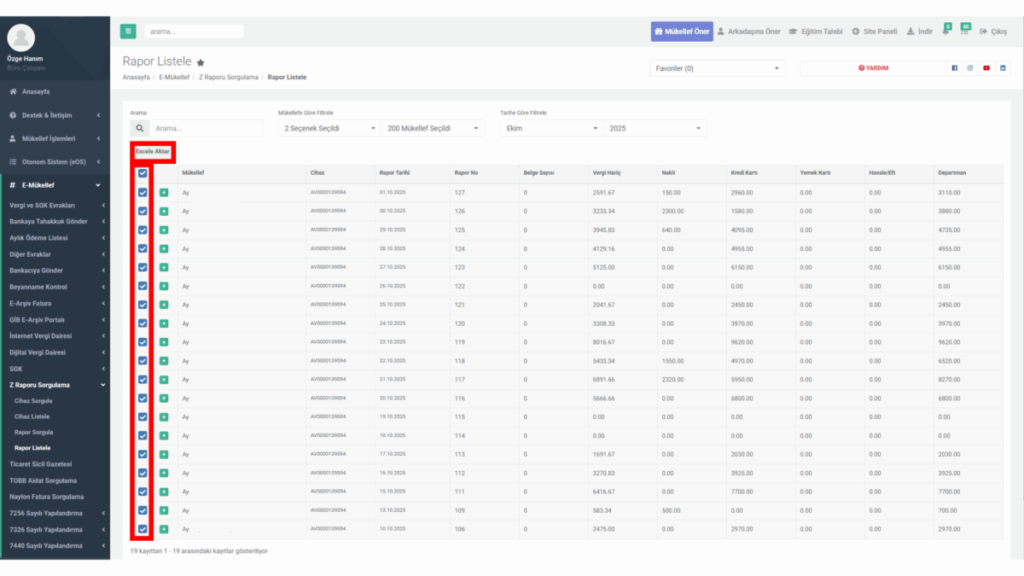Open the Facebook social icon

click(954, 68)
